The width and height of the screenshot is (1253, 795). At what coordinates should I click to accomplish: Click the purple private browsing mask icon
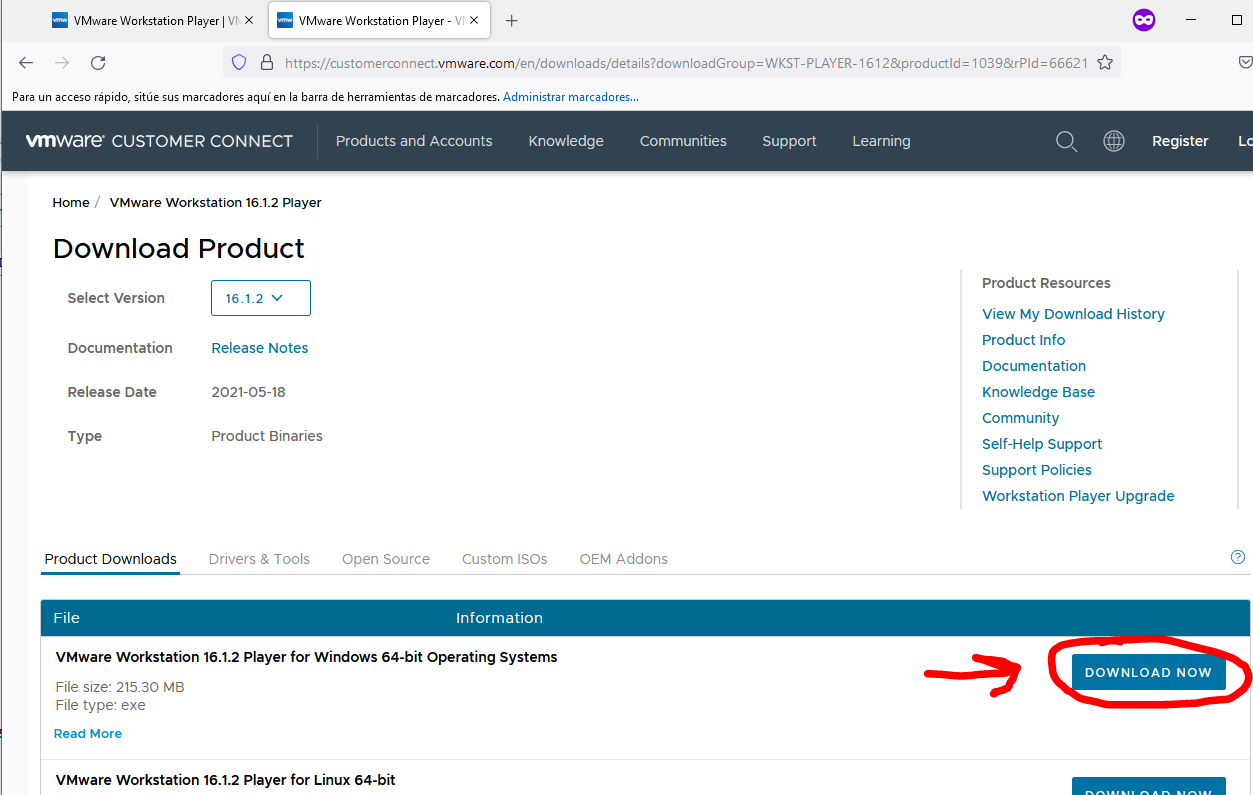tap(1144, 20)
